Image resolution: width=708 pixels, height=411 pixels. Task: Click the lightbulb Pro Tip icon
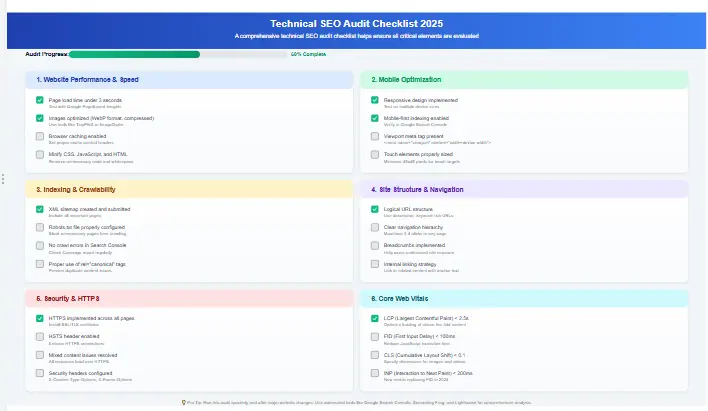coord(184,402)
